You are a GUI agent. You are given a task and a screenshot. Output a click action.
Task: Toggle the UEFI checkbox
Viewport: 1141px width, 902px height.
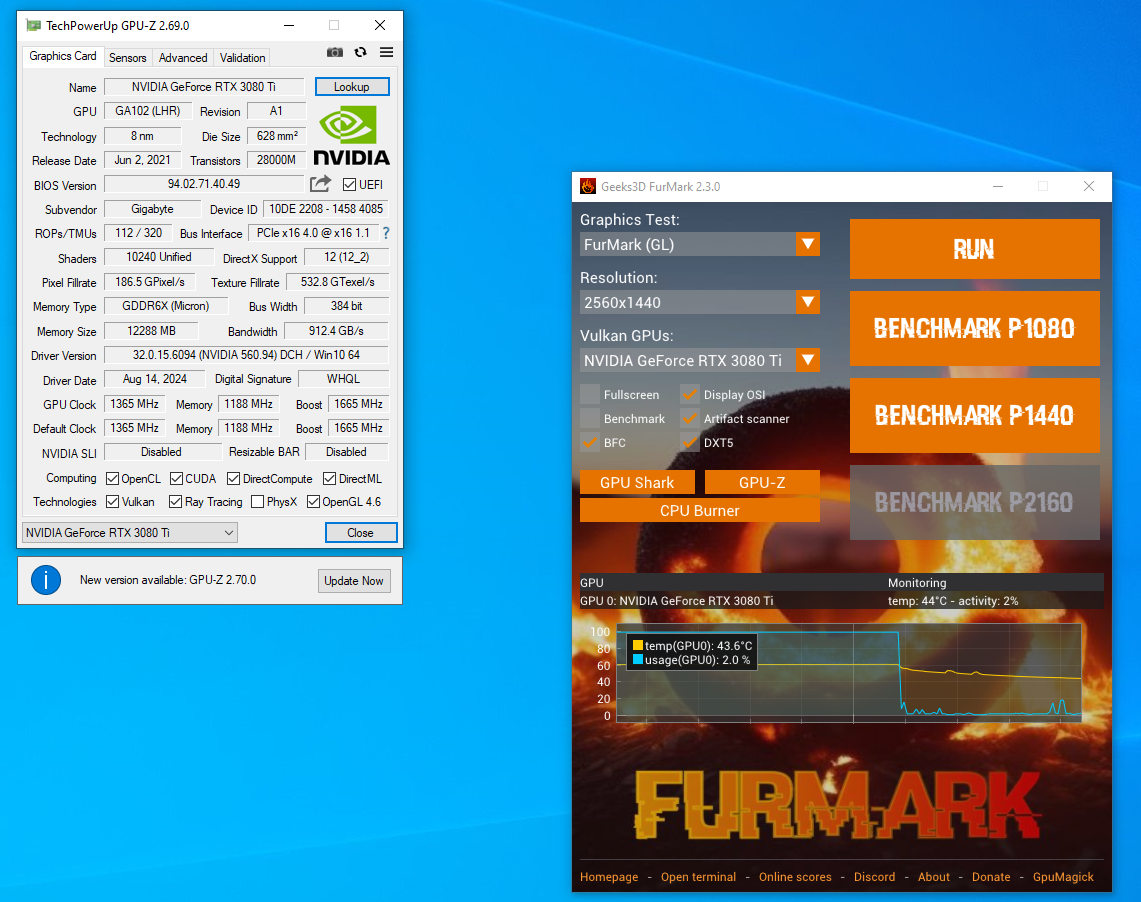point(349,185)
